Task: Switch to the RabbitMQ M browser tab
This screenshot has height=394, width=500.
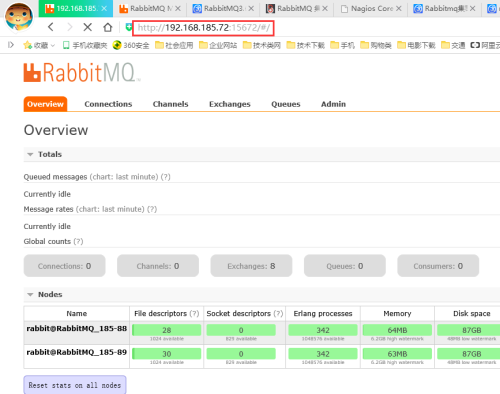Action: (150, 8)
